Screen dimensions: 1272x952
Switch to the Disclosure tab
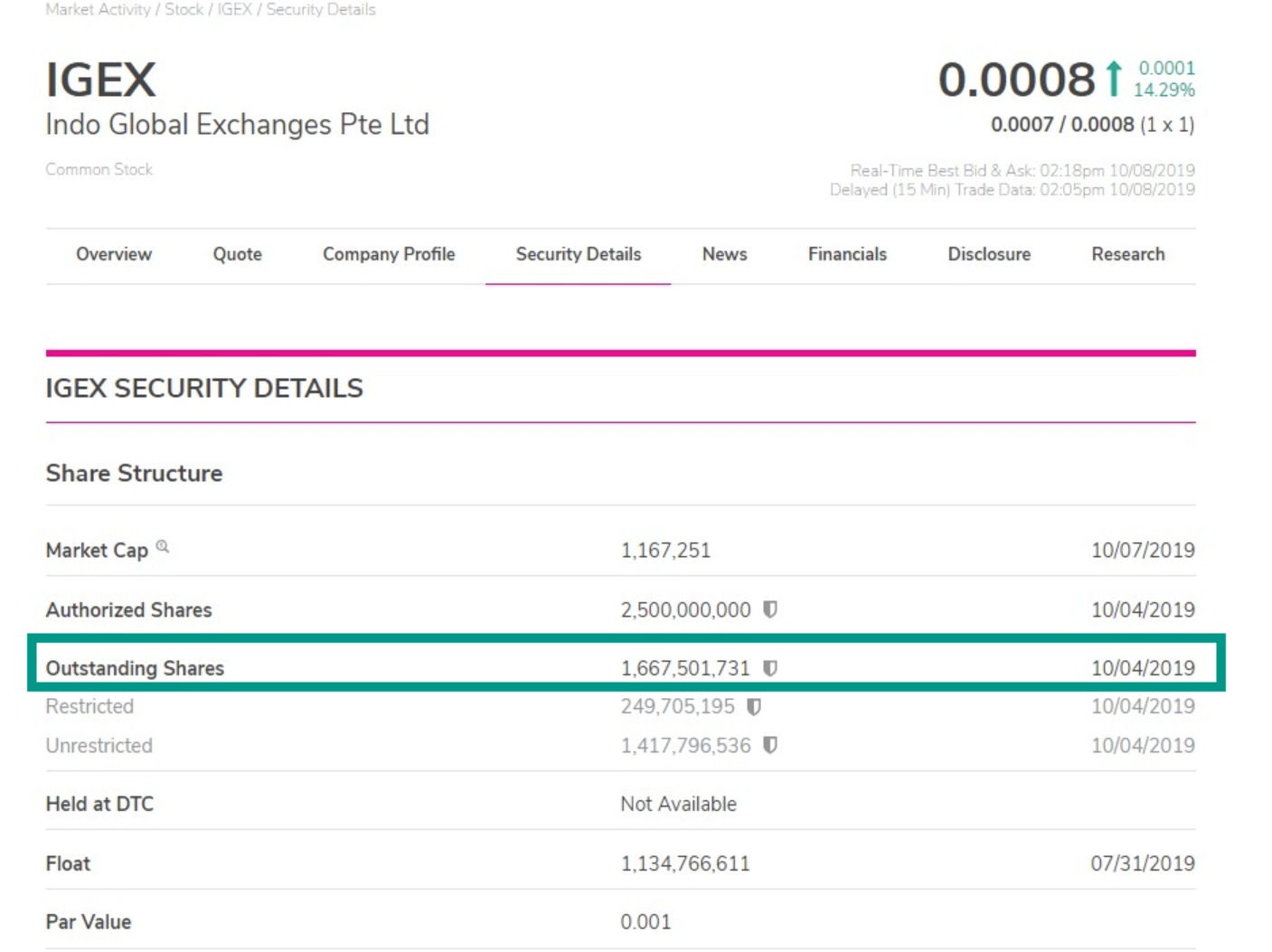[989, 254]
